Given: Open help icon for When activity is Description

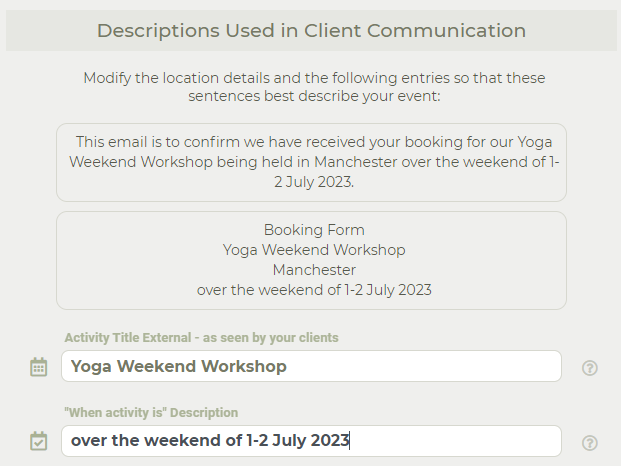Looking at the screenshot, I should click(x=590, y=443).
